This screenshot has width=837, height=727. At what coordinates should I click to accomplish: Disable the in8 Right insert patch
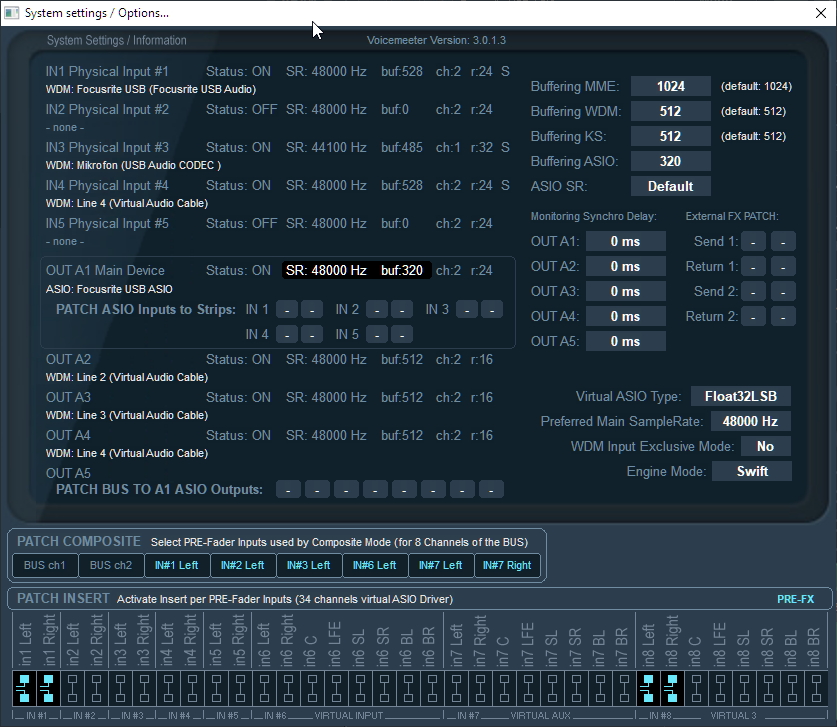(x=672, y=687)
